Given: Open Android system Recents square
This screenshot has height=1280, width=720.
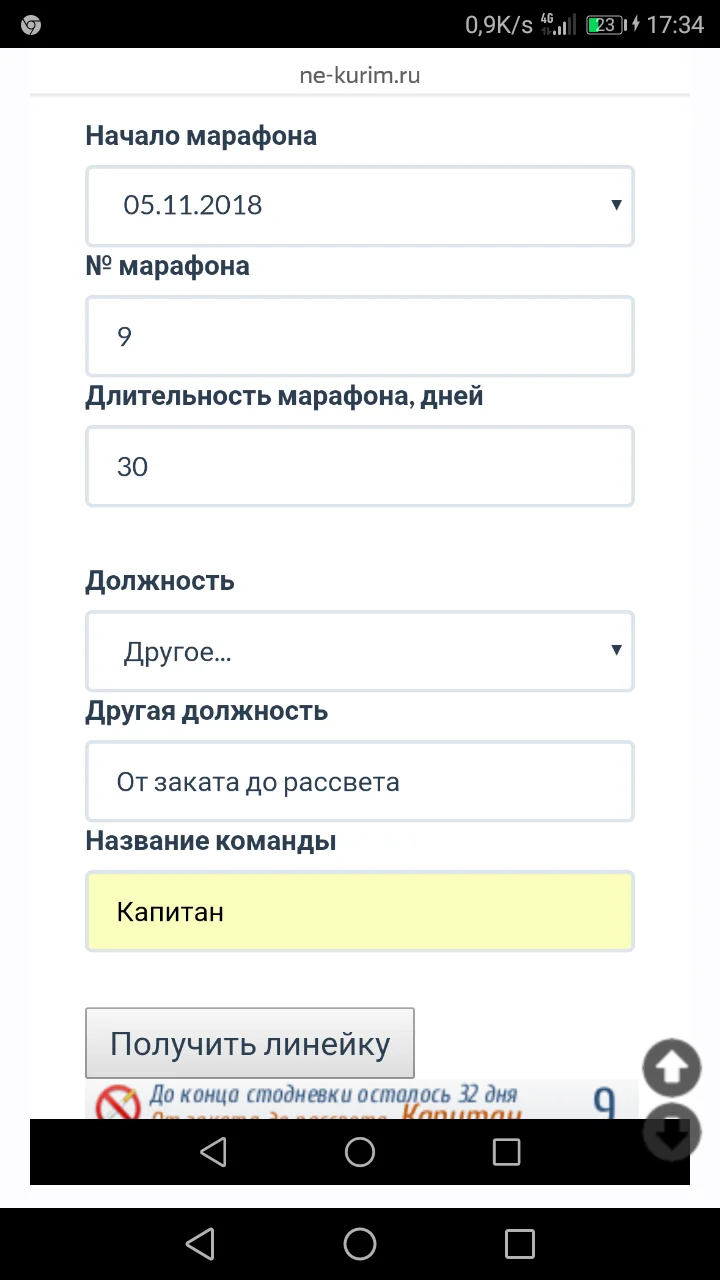Looking at the screenshot, I should tap(519, 1244).
